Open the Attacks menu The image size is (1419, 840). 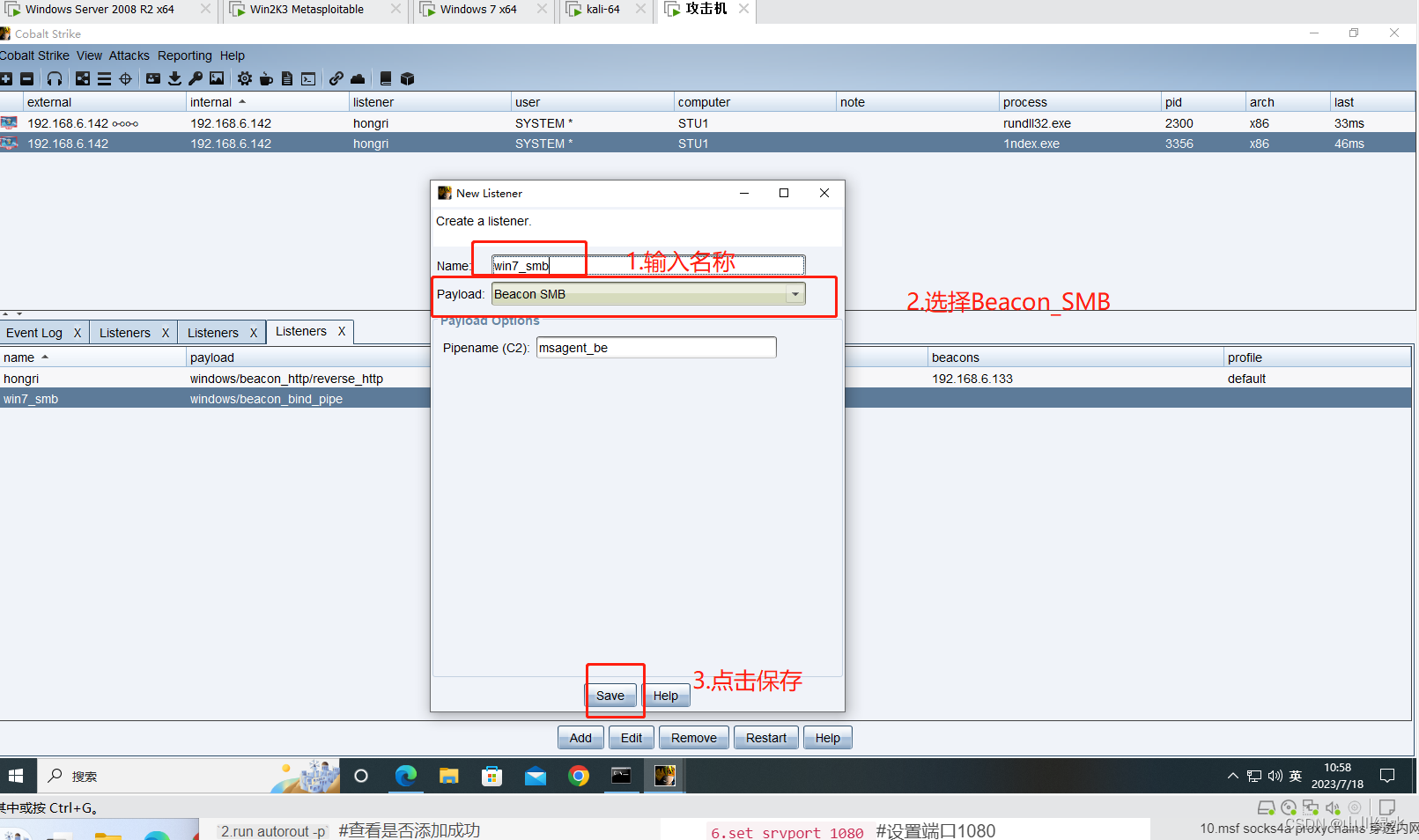click(x=129, y=55)
